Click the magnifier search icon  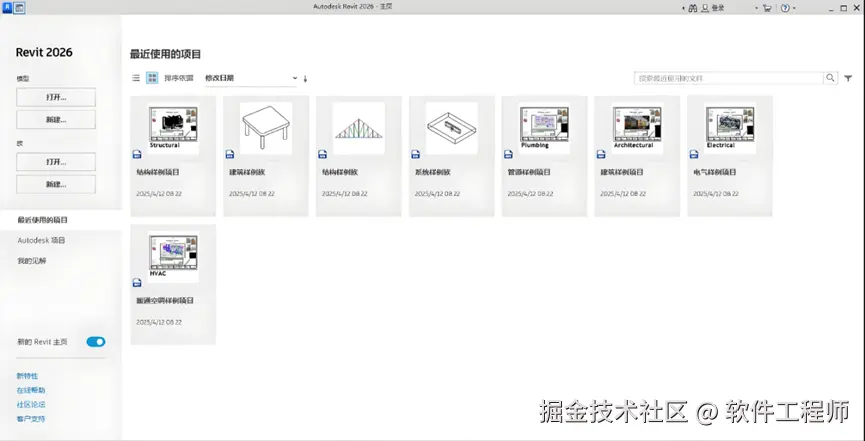[x=830, y=78]
